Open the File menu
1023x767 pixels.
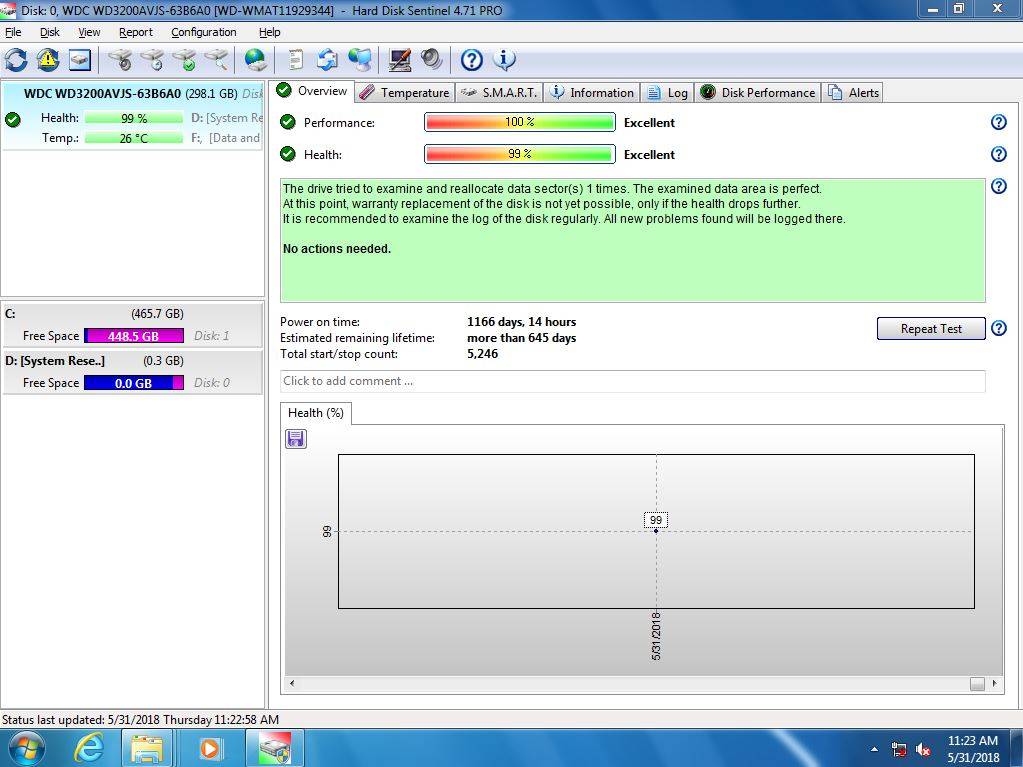[13, 32]
